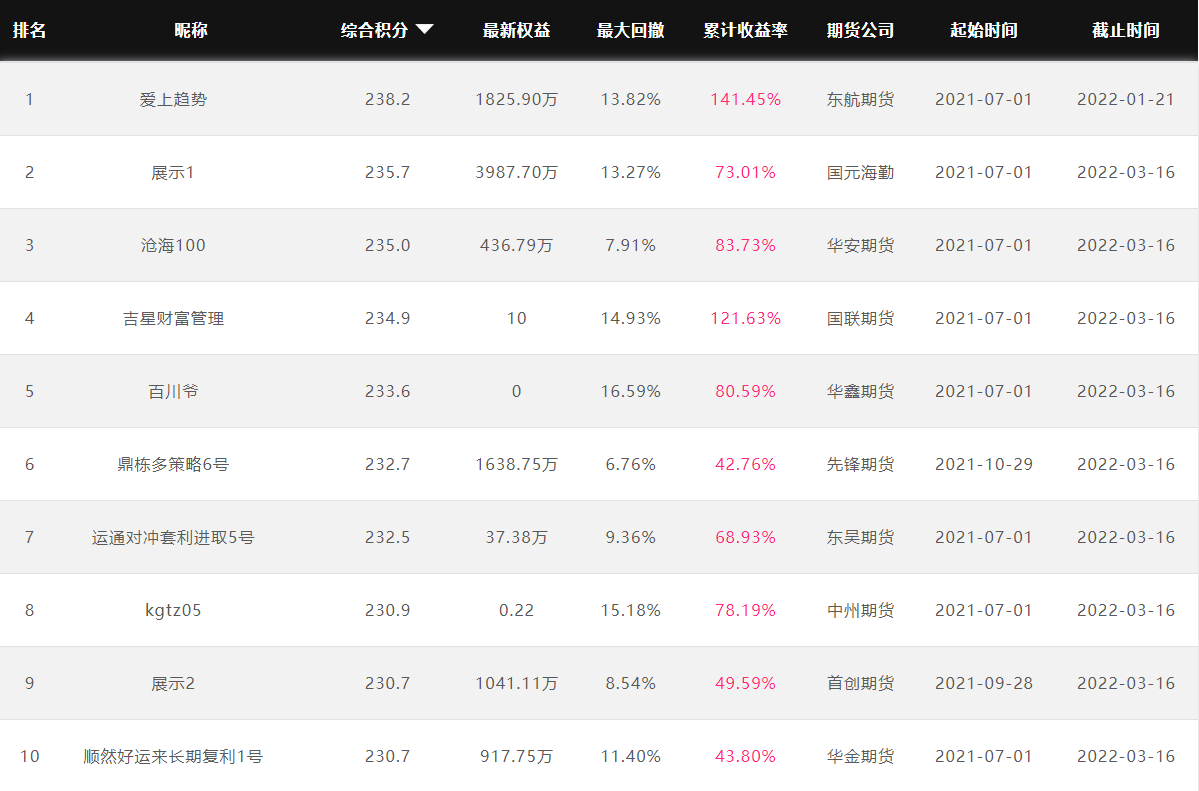Select company 国元海勤

click(x=860, y=173)
